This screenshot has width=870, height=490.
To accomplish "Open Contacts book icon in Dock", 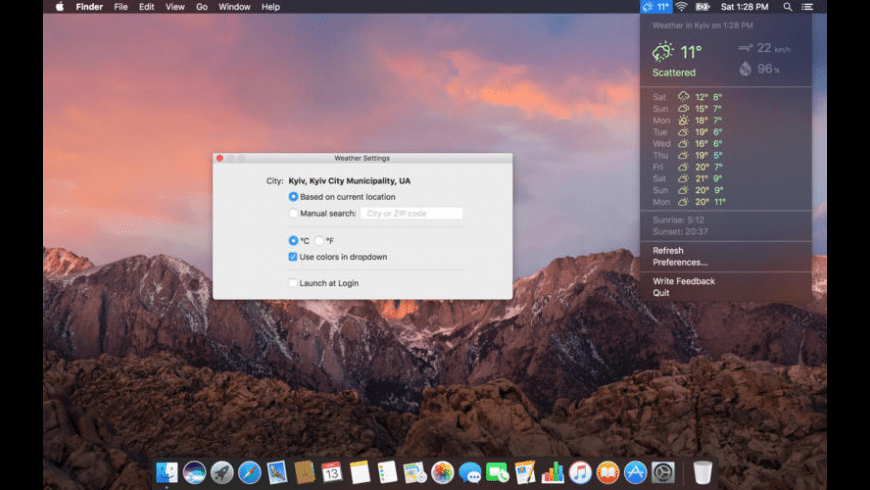I will pyautogui.click(x=304, y=473).
